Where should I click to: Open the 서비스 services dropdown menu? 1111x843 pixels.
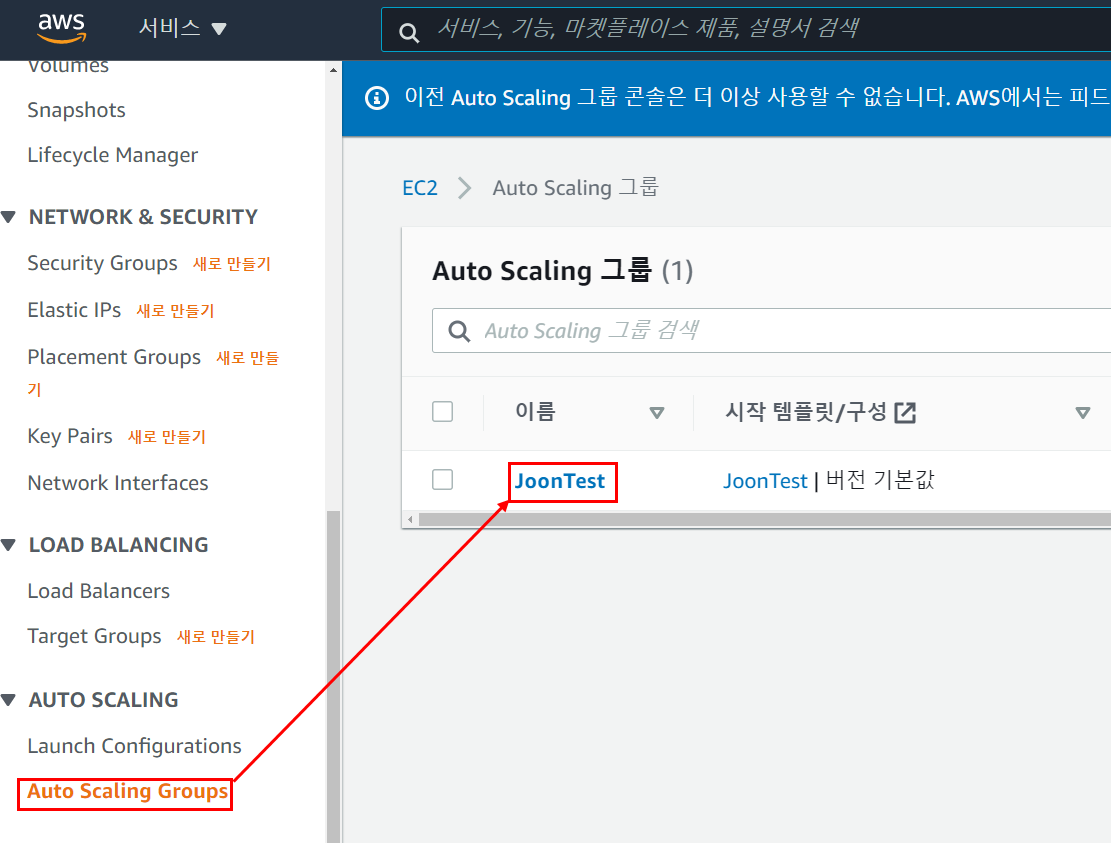click(x=183, y=28)
